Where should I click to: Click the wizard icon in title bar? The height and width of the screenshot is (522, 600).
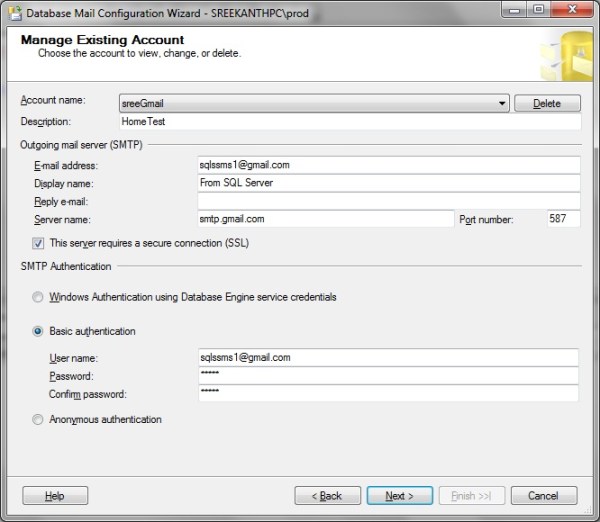12,10
